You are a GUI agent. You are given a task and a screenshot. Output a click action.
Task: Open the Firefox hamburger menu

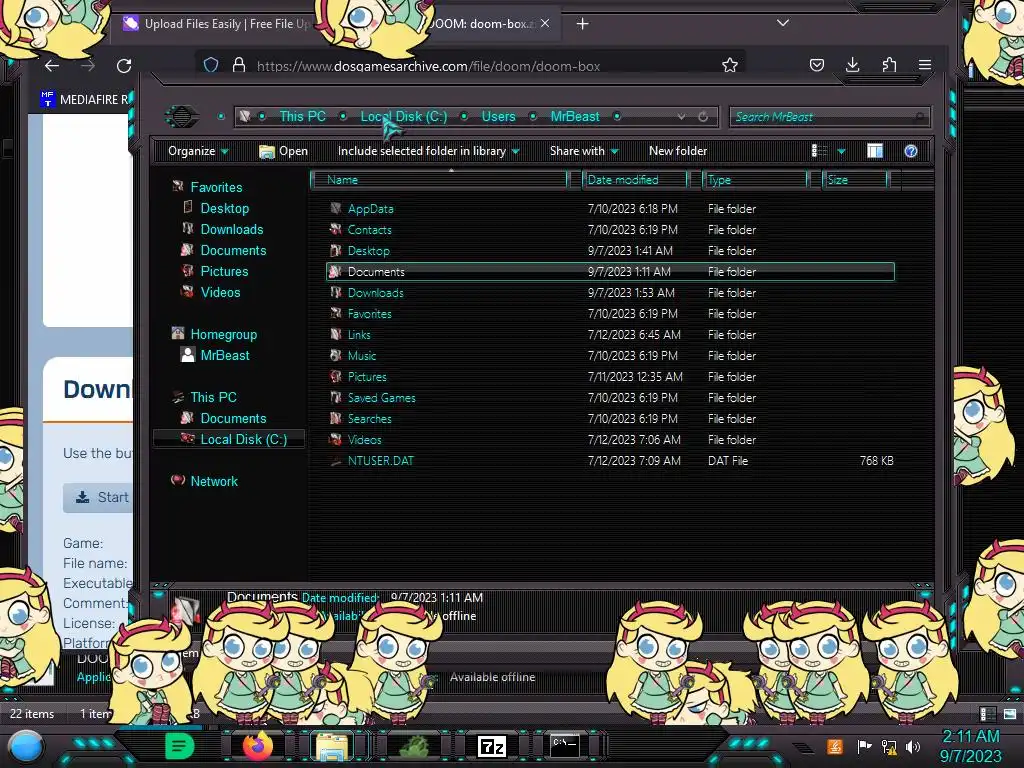pyautogui.click(x=925, y=65)
